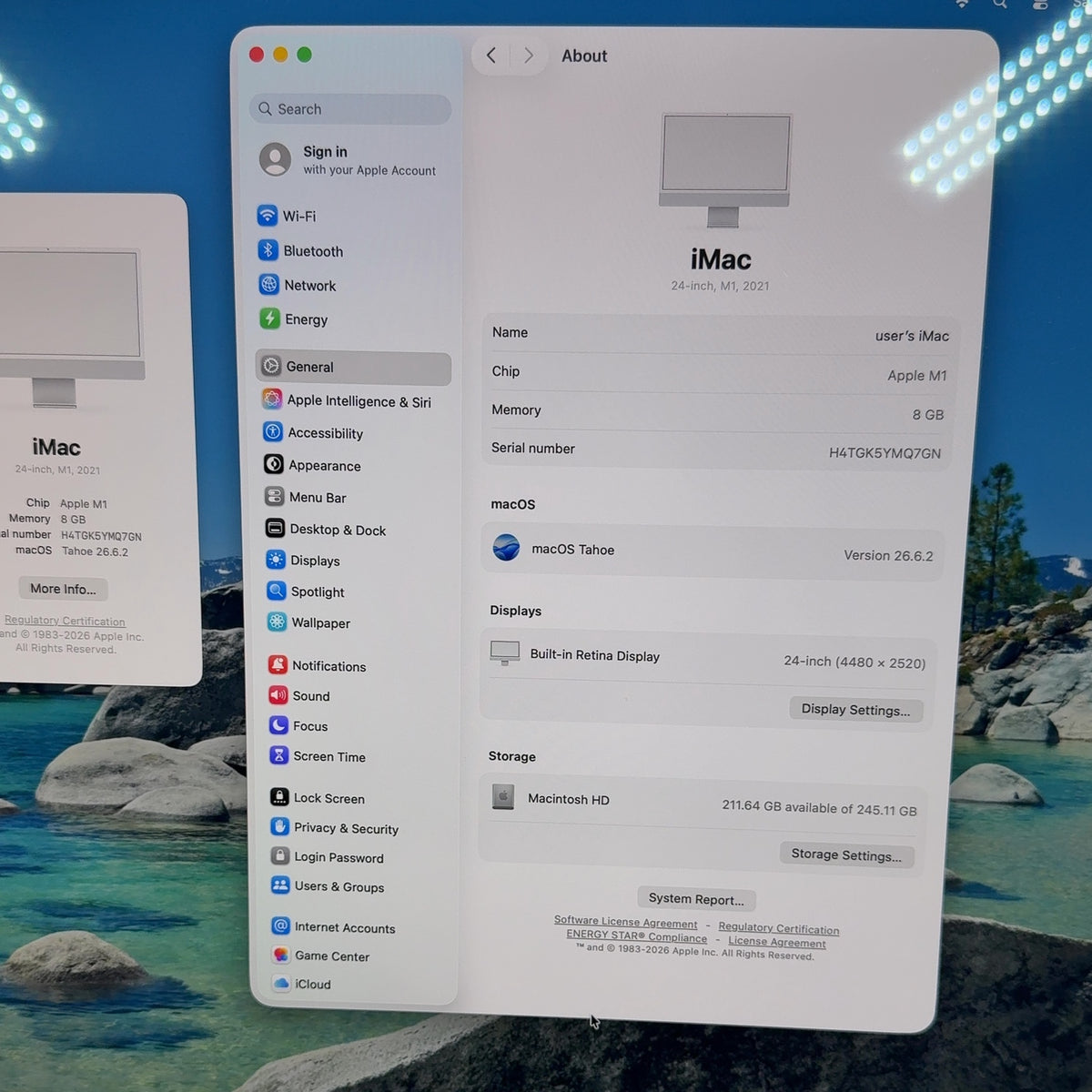Go forward with the right chevron
The width and height of the screenshot is (1092, 1092).
pos(528,56)
